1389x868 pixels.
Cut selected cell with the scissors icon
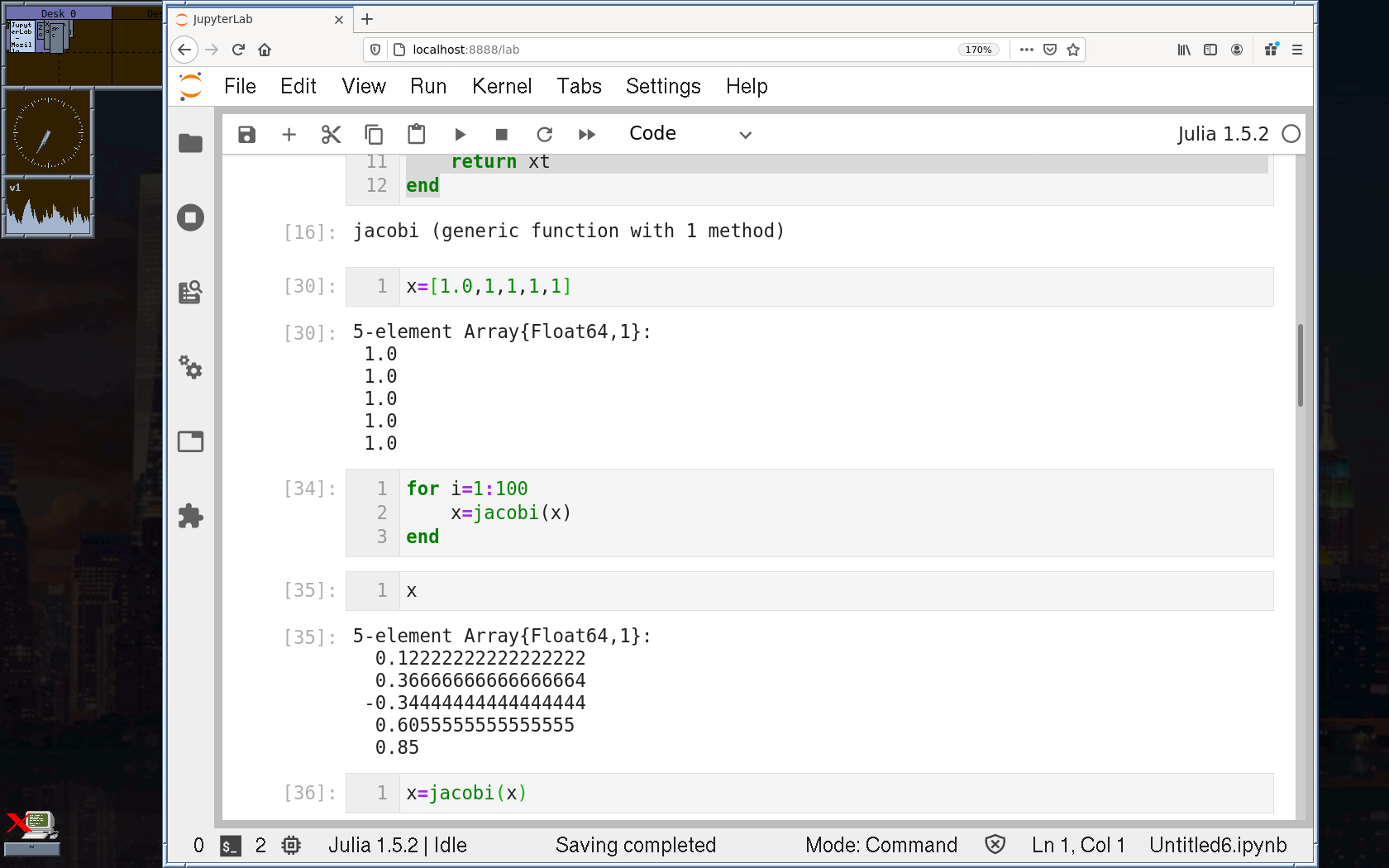click(331, 135)
